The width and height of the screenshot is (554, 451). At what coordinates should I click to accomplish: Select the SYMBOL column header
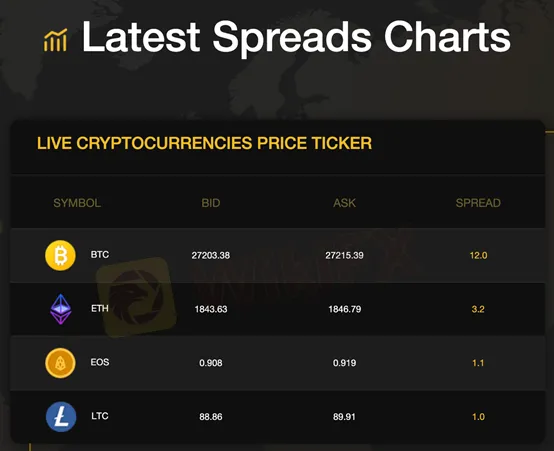pyautogui.click(x=77, y=203)
